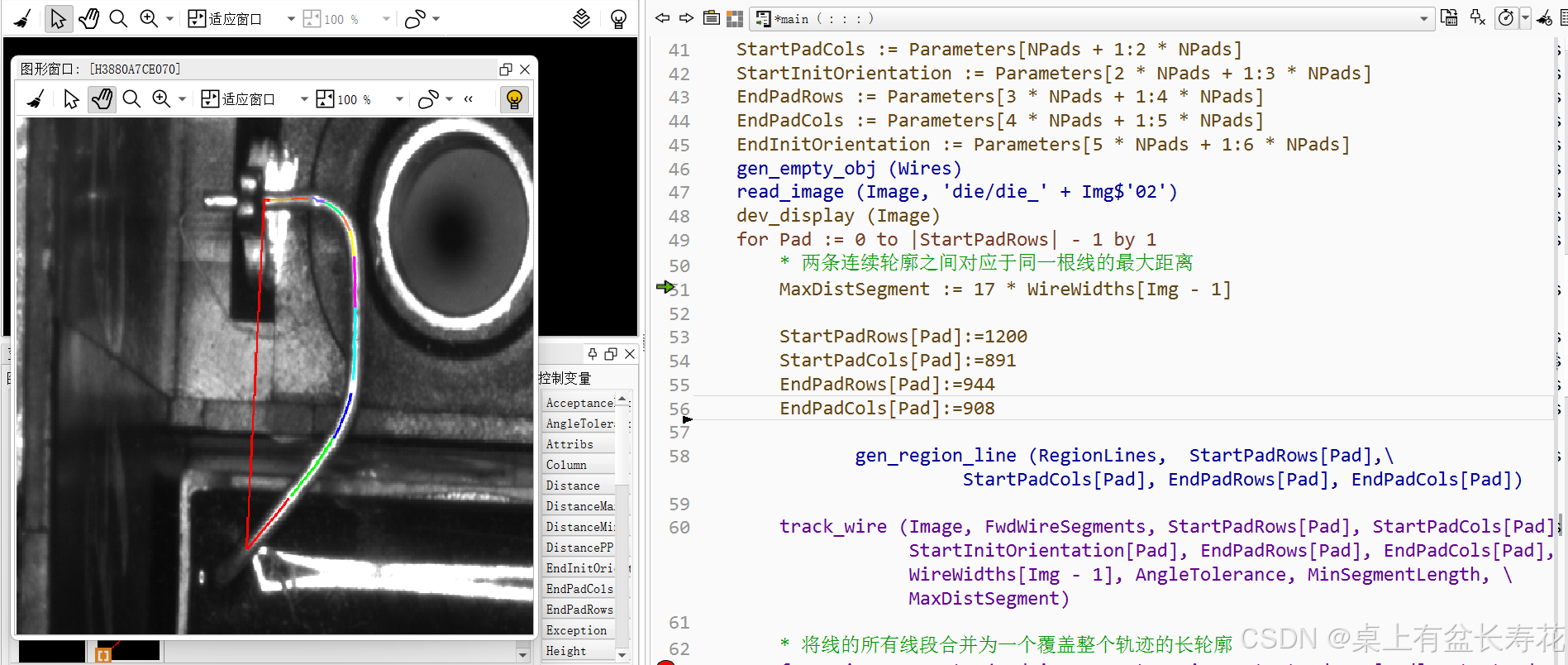The height and width of the screenshot is (665, 1568).
Task: Select the Distance variable row
Action: (x=579, y=486)
